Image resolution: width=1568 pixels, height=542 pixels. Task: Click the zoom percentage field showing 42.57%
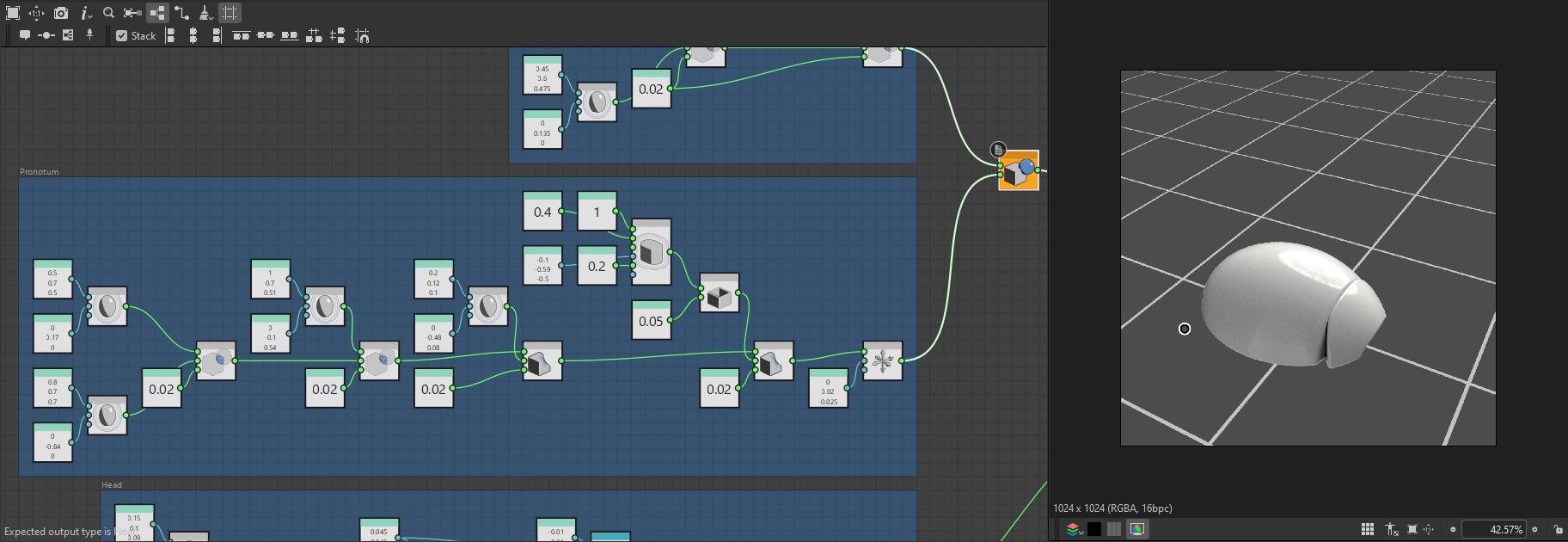1494,529
